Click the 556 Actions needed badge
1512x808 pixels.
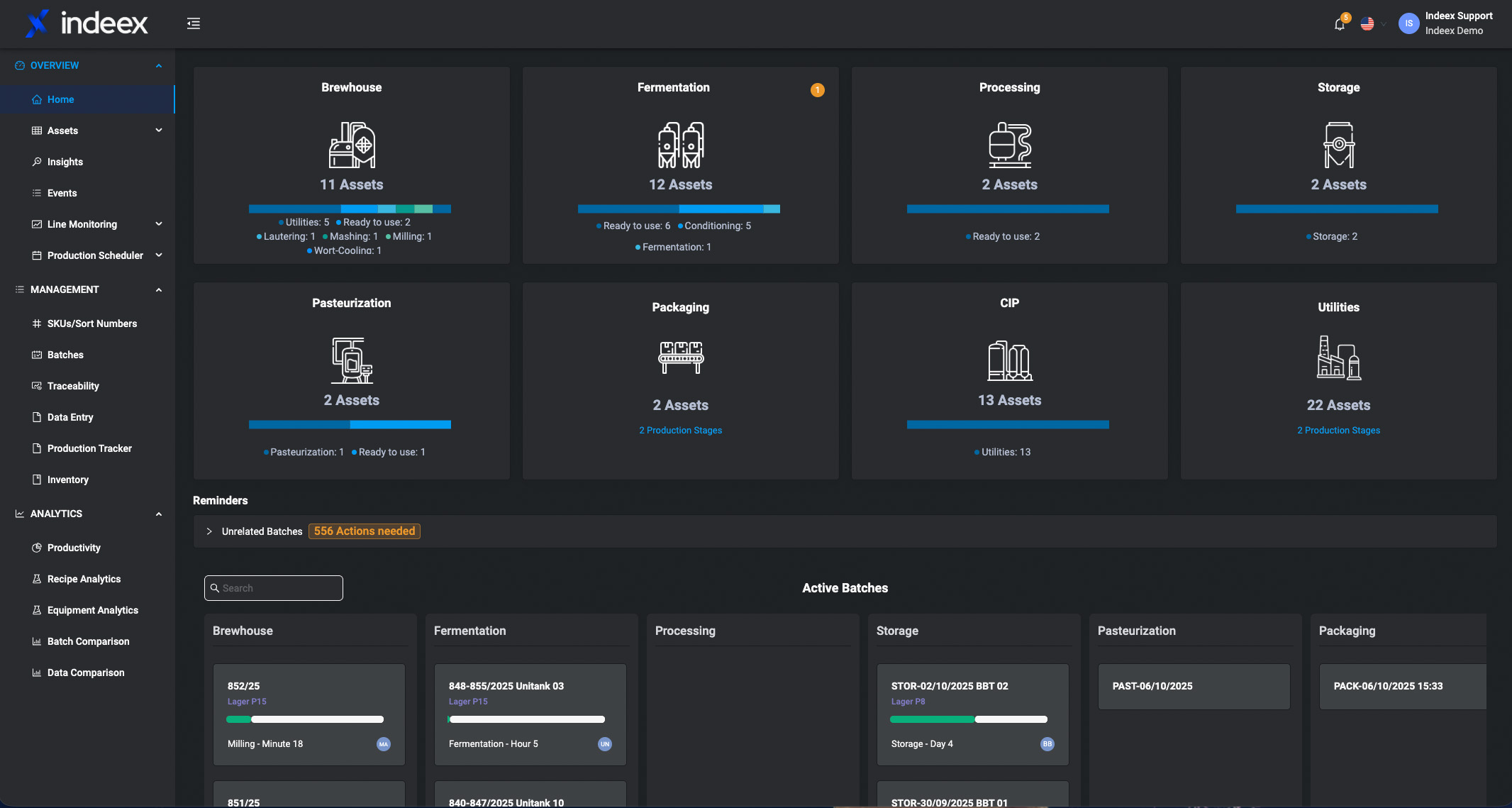364,531
